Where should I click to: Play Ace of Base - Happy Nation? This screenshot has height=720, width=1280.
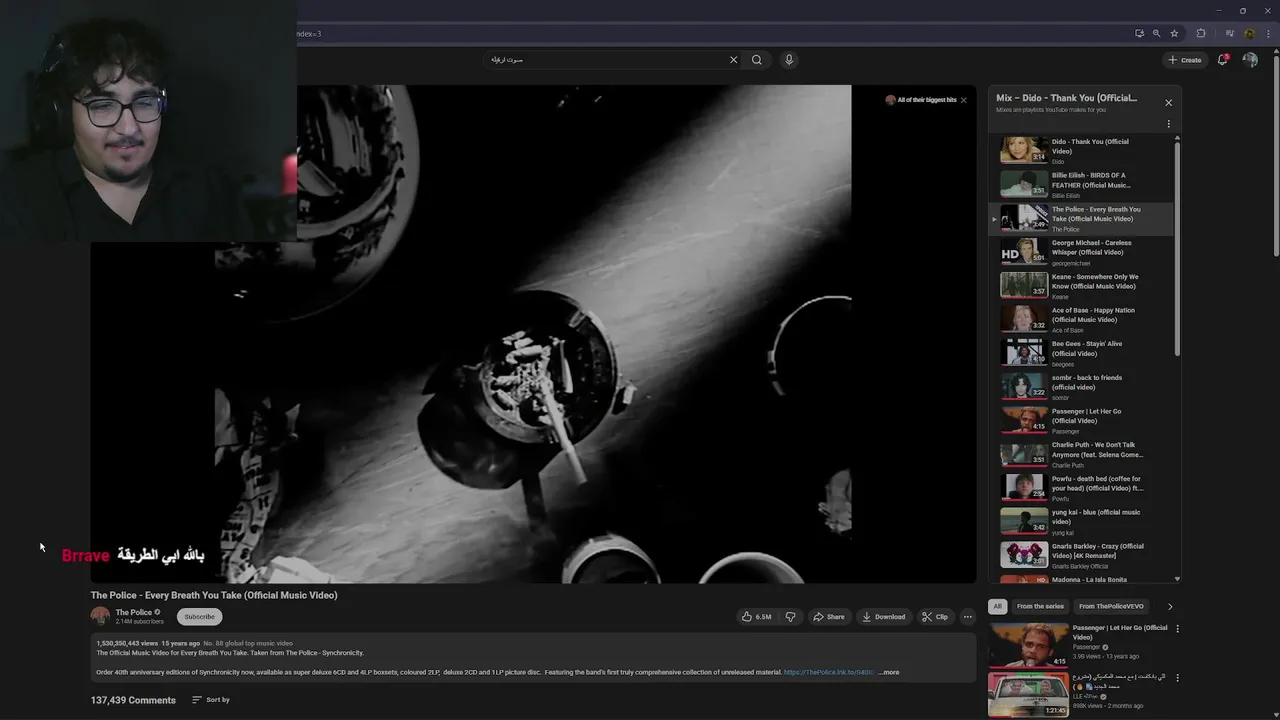(1081, 319)
